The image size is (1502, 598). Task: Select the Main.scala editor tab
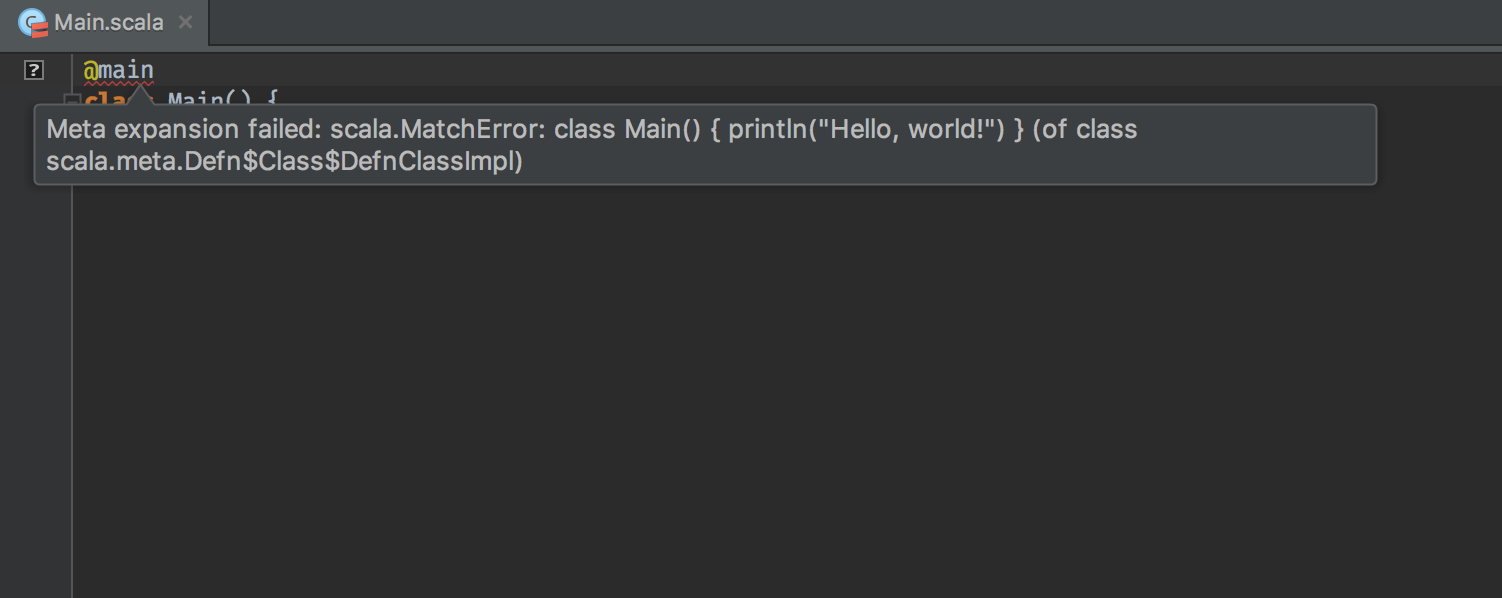pyautogui.click(x=104, y=23)
